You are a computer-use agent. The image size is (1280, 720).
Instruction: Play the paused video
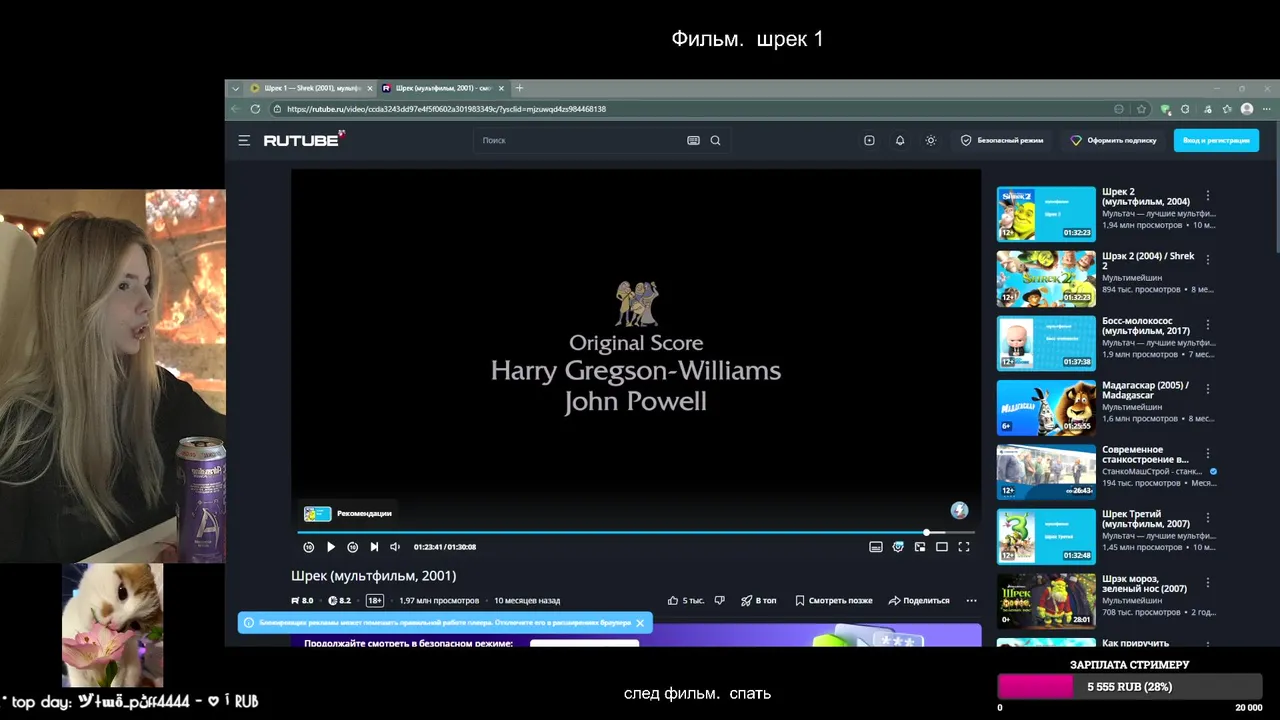[331, 547]
